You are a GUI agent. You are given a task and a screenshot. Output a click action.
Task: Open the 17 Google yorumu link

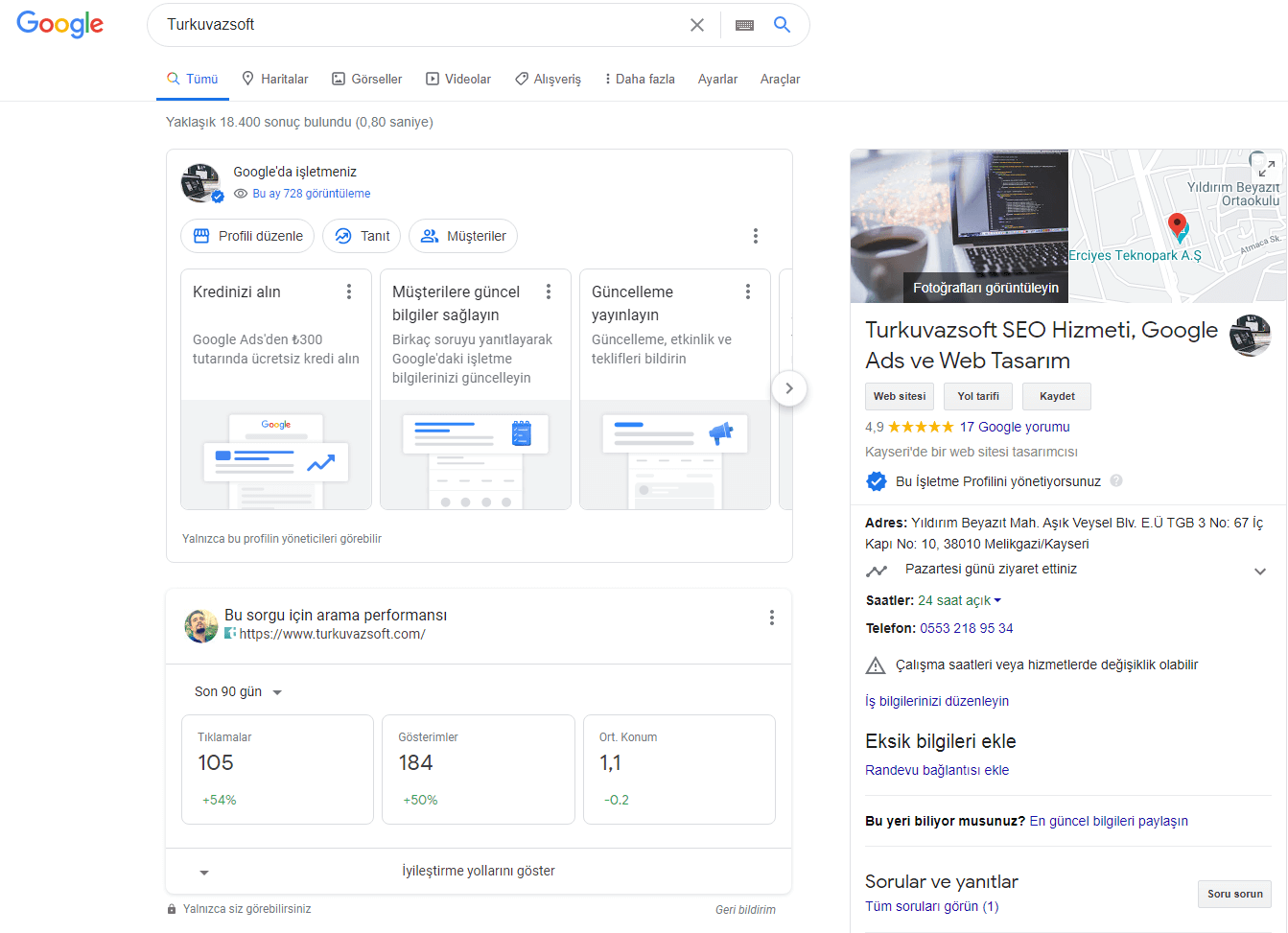click(1015, 427)
